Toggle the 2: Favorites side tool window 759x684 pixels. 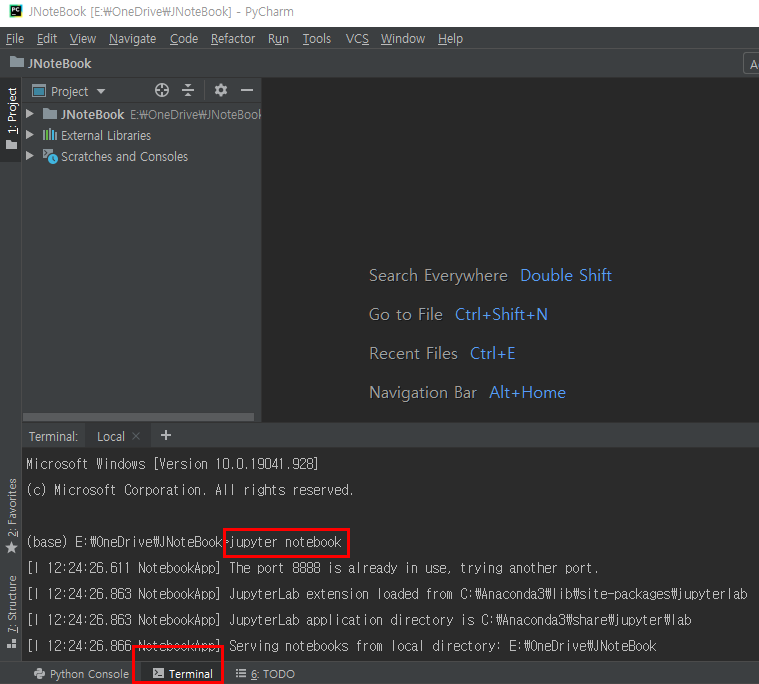tap(12, 516)
